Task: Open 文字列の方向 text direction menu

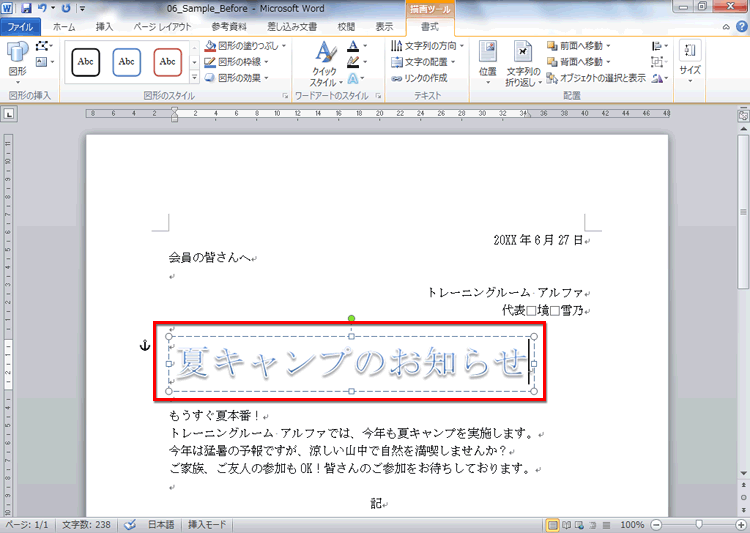Action: tap(427, 46)
